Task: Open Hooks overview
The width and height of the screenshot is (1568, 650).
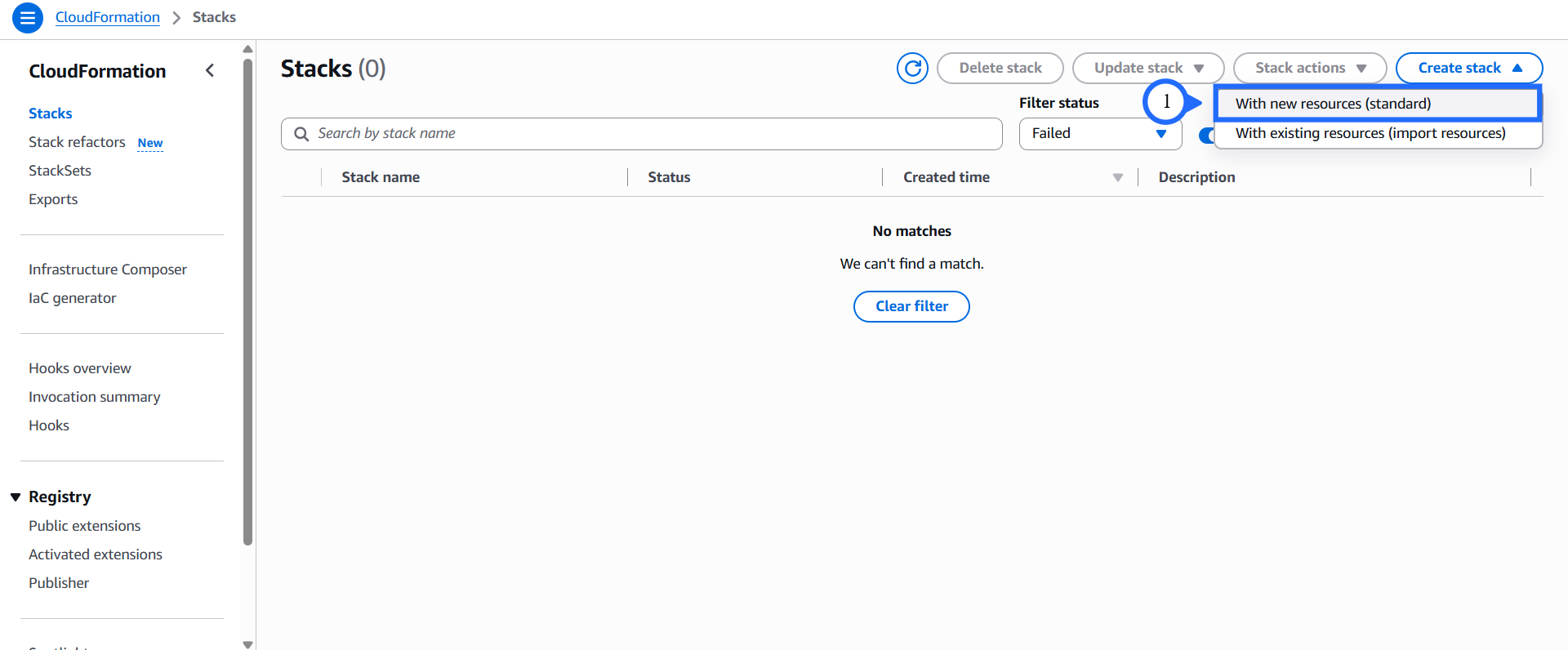Action: coord(80,368)
